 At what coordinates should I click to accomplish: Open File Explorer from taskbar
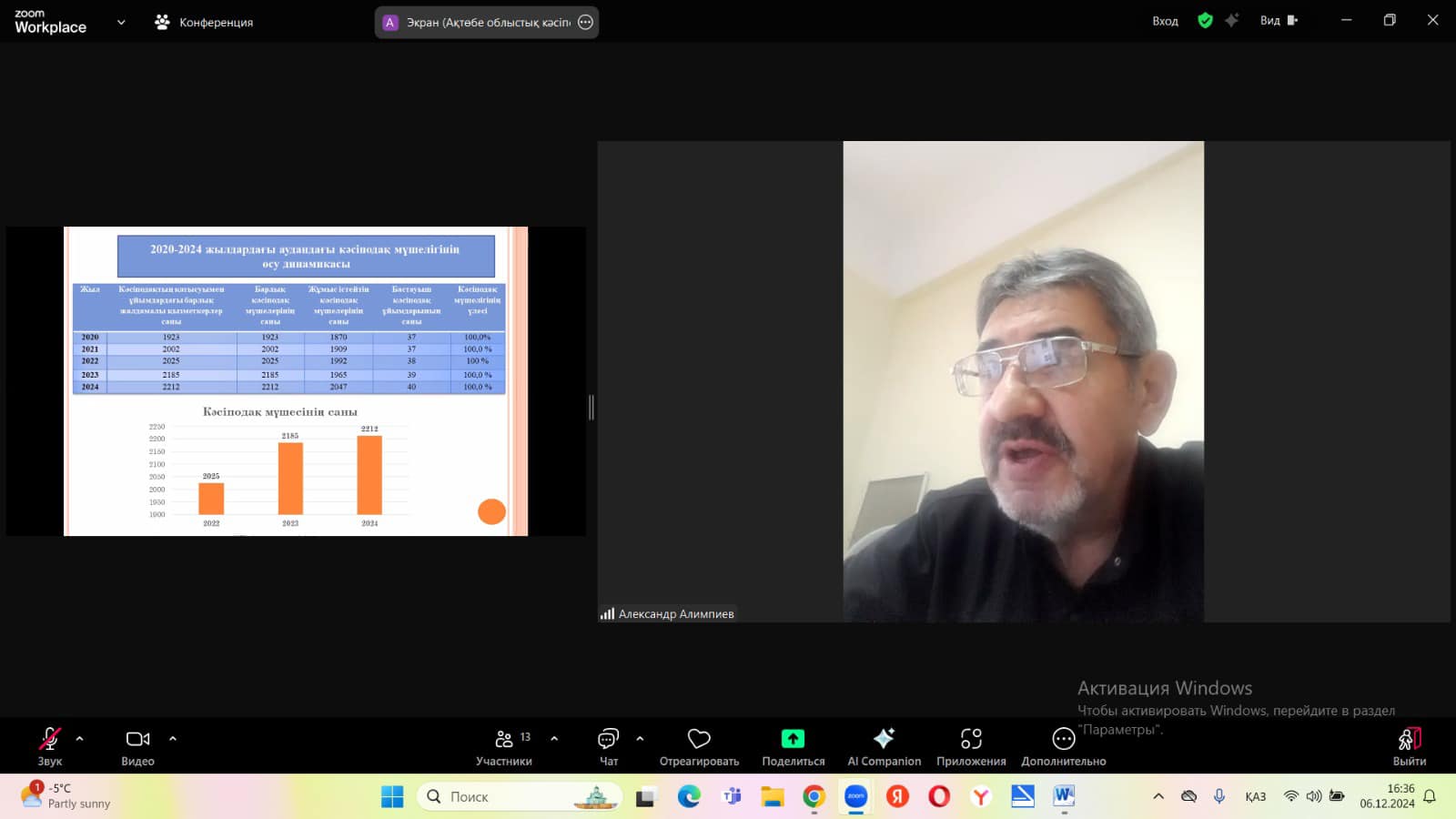coord(773,796)
